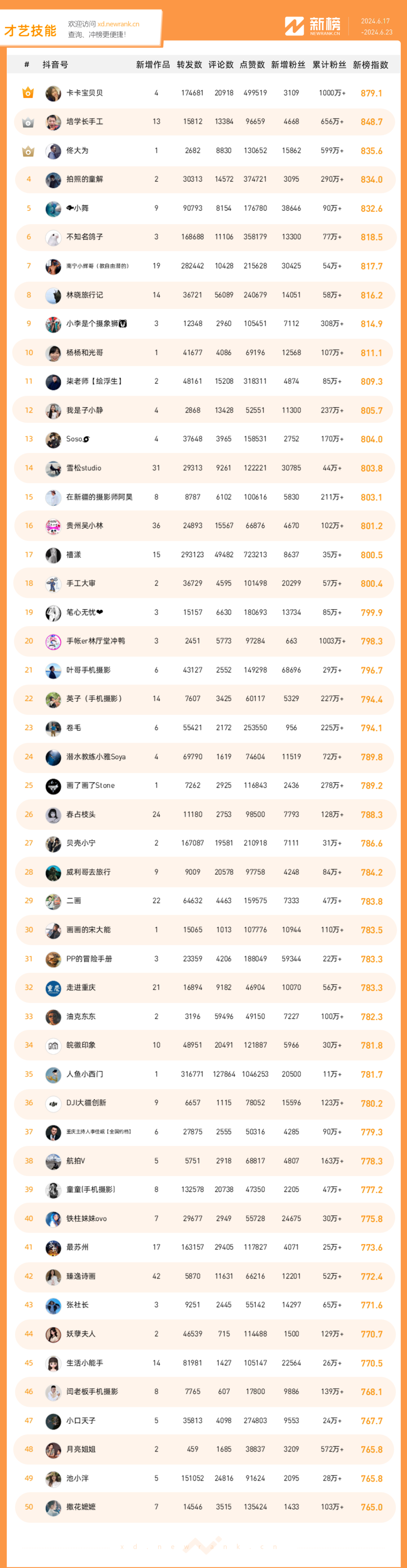
Task: Click the 才艺技能 category title
Action: tap(30, 31)
